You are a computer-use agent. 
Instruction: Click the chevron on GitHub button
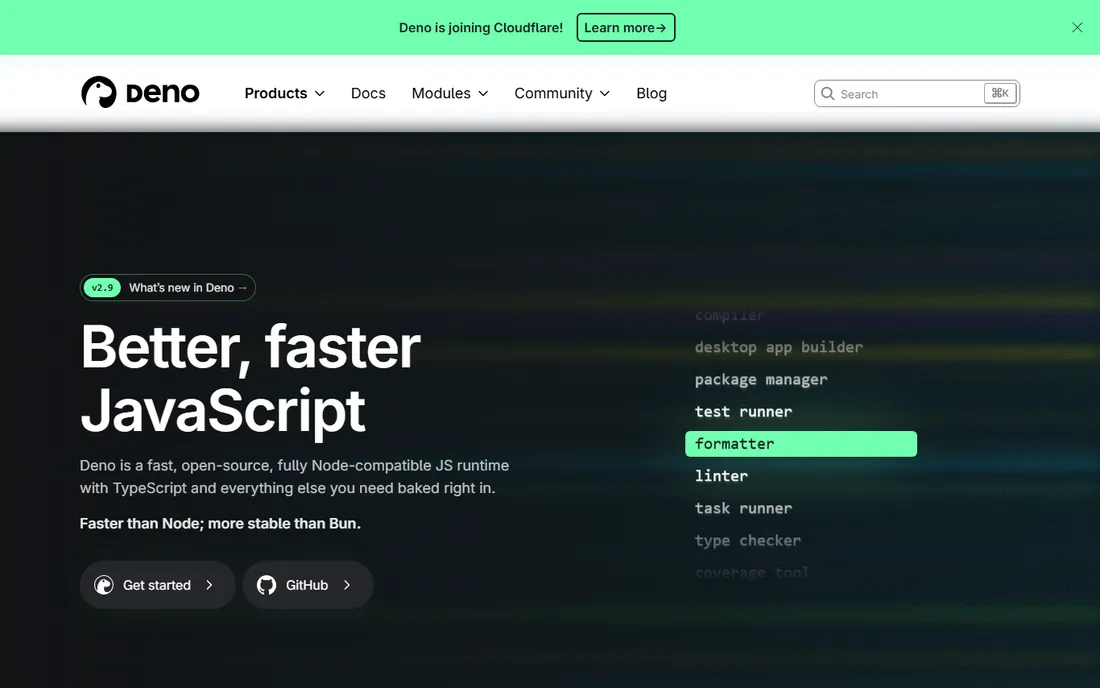click(347, 585)
